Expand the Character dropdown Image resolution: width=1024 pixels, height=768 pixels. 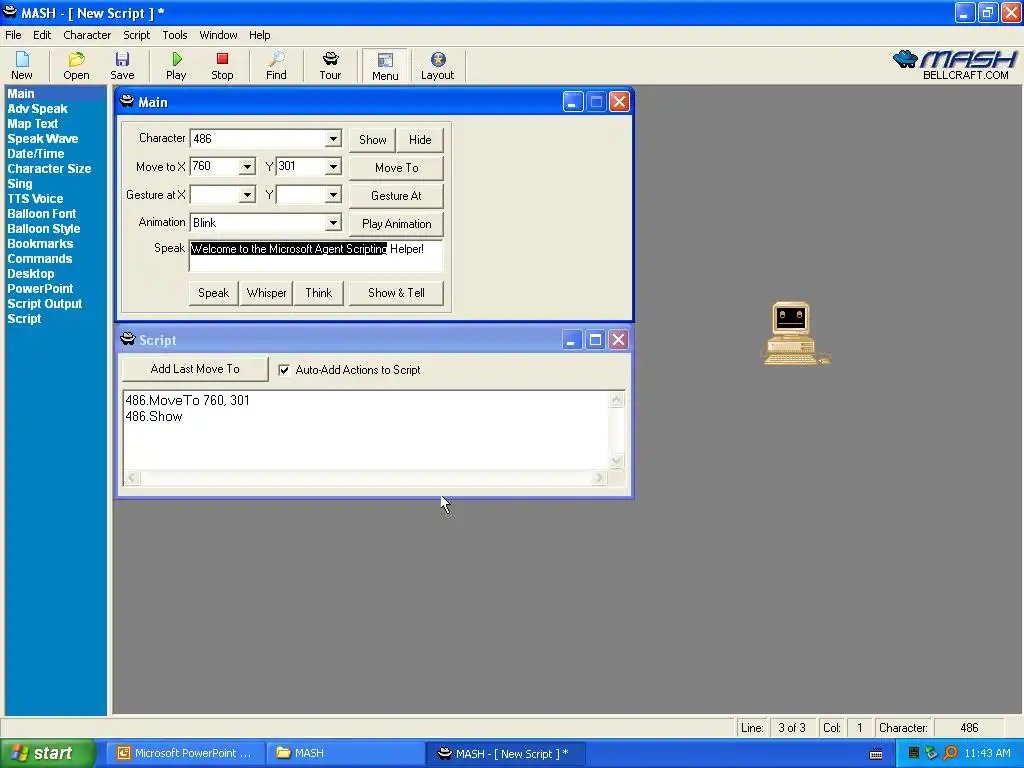333,138
